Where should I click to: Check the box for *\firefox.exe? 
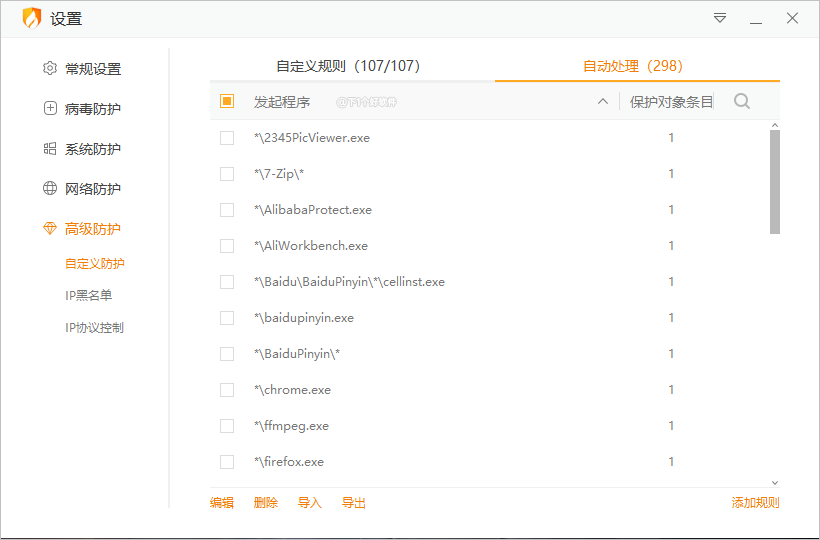[x=227, y=462]
